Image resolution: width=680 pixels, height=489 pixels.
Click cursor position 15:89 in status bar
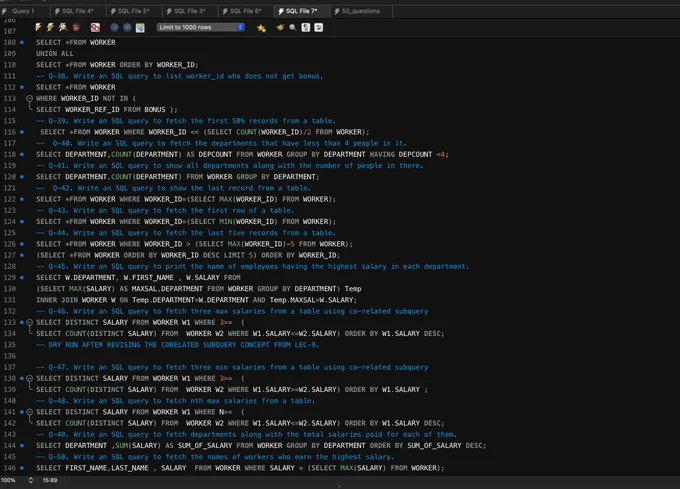pos(50,480)
